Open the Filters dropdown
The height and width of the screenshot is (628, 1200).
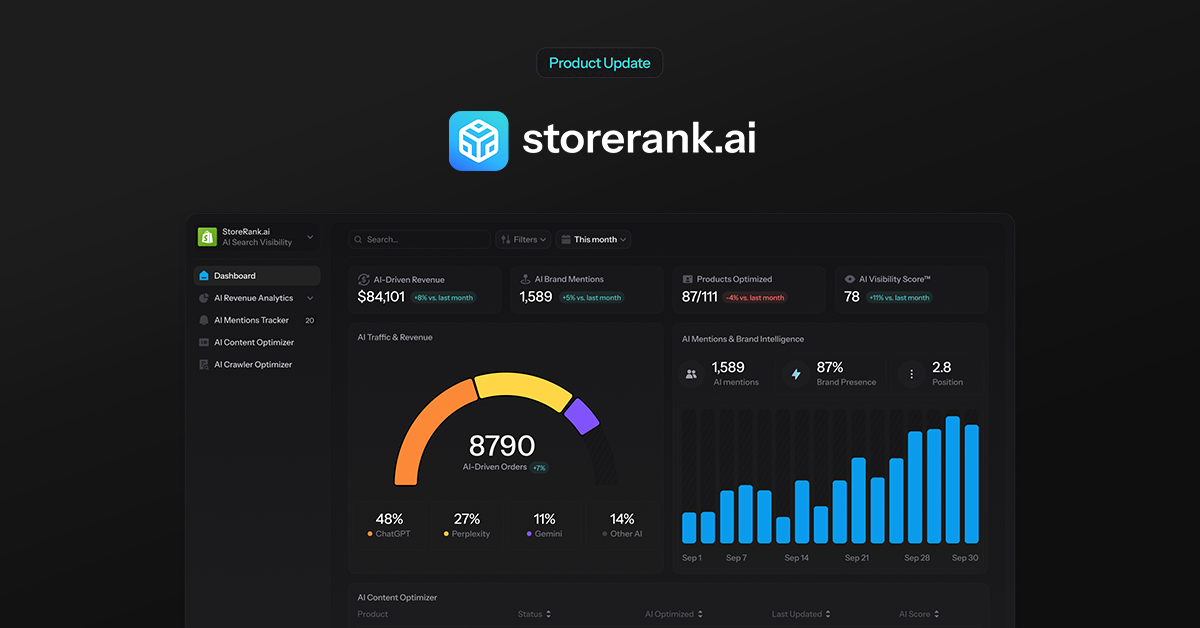pos(523,240)
